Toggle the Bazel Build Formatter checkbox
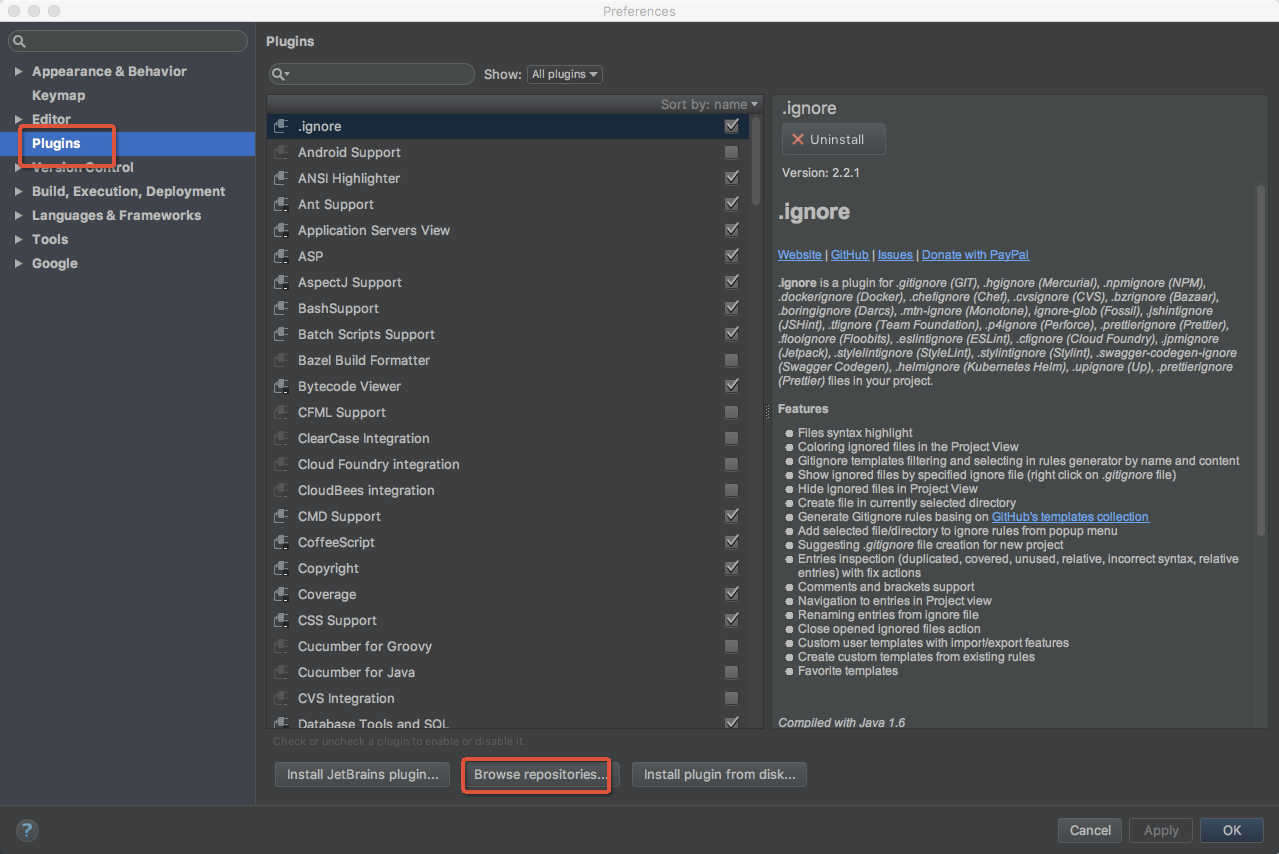 click(x=731, y=360)
